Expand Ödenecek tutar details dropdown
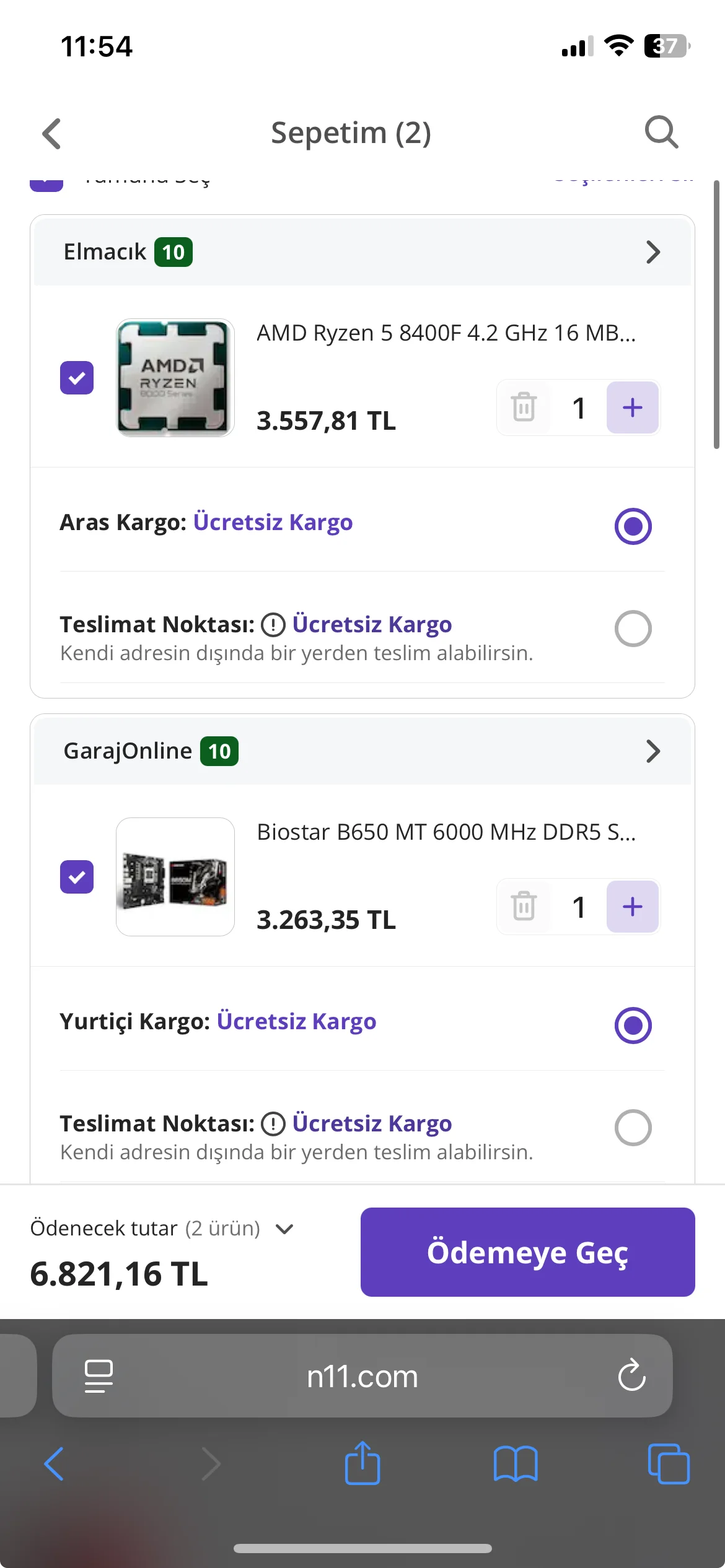The height and width of the screenshot is (1568, 725). [x=284, y=1229]
